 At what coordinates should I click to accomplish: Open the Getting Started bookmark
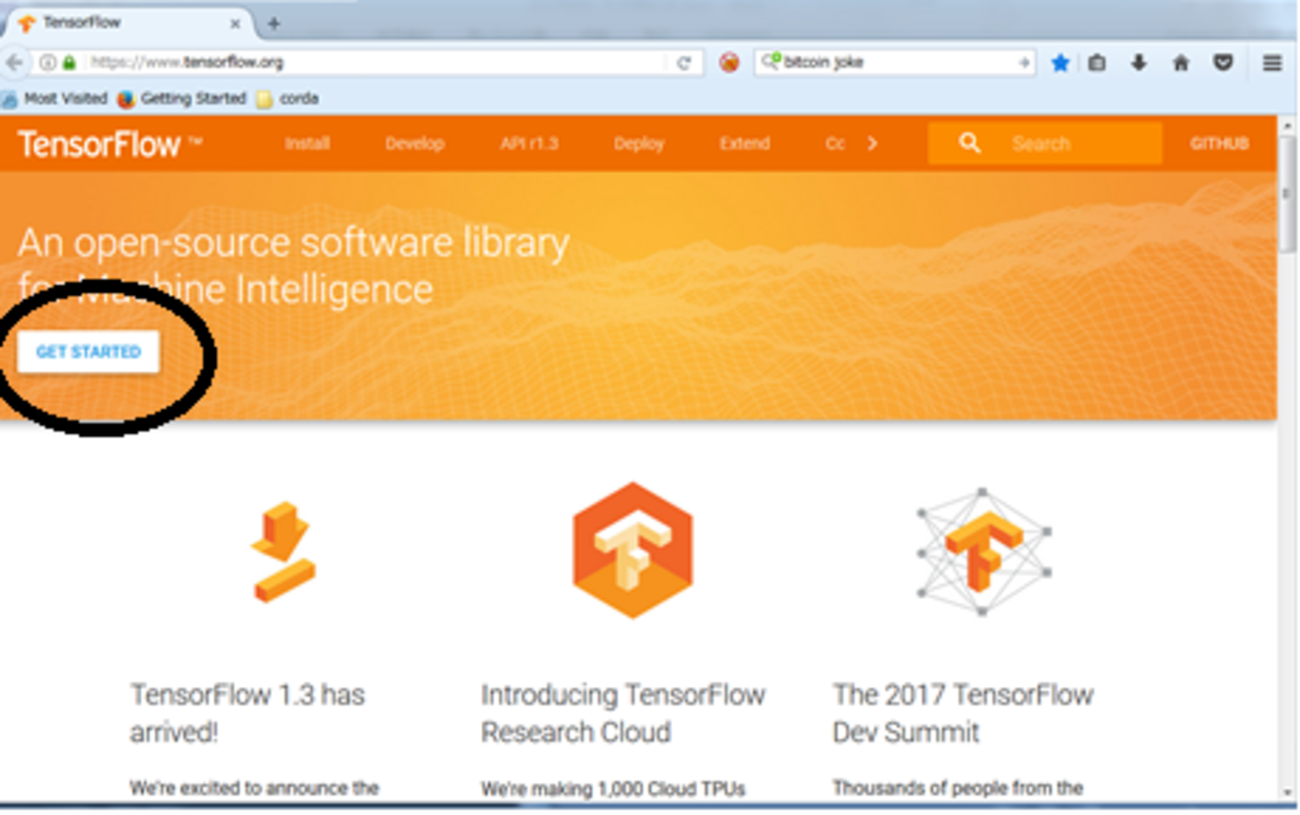[x=181, y=99]
